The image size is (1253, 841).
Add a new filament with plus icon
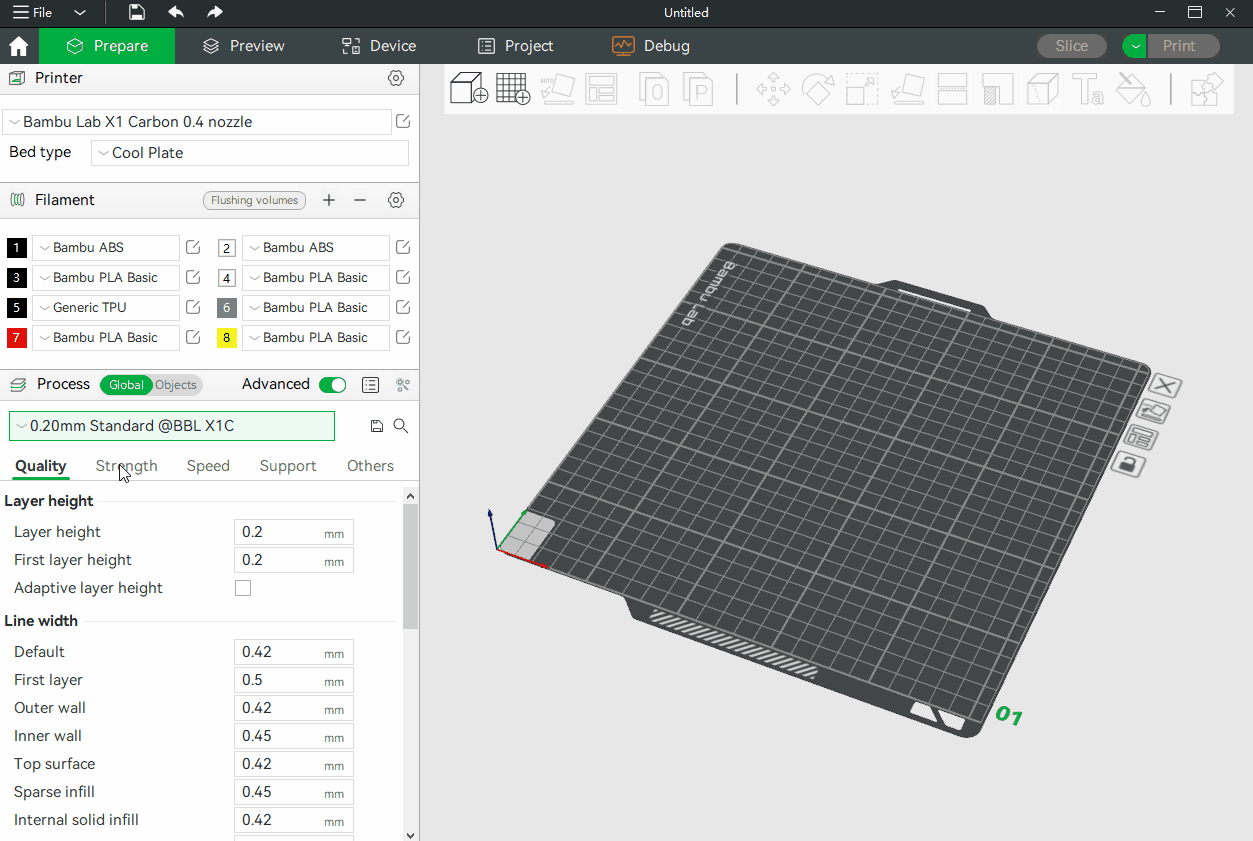tap(328, 200)
